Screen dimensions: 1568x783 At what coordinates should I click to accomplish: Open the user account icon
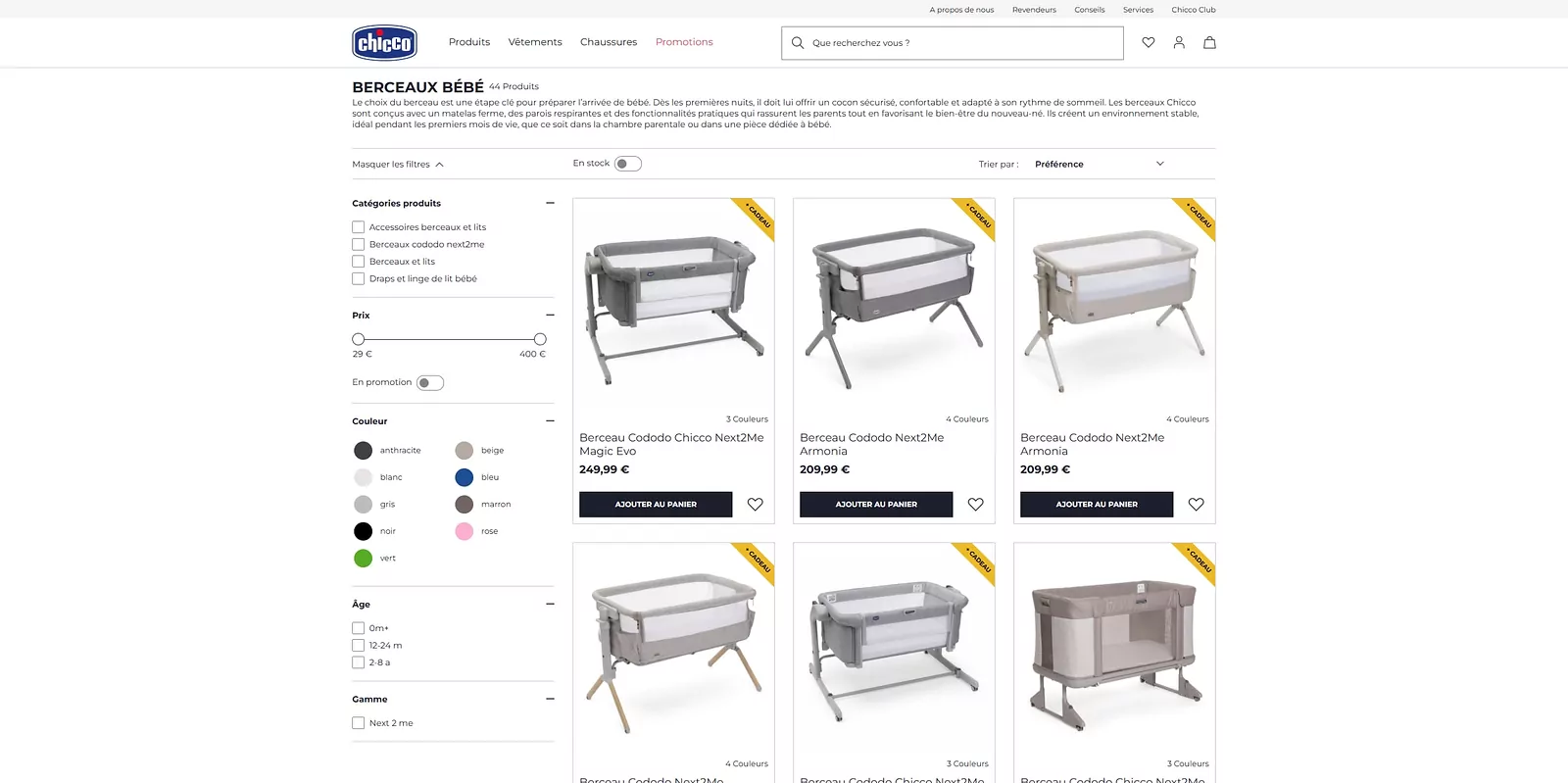(1179, 42)
